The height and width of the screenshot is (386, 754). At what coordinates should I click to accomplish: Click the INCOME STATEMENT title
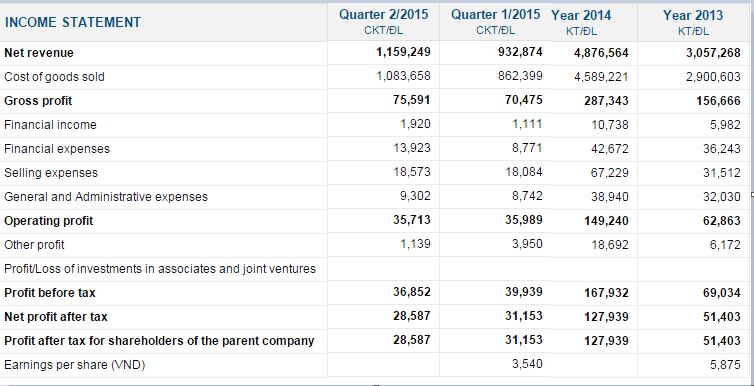[x=73, y=22]
